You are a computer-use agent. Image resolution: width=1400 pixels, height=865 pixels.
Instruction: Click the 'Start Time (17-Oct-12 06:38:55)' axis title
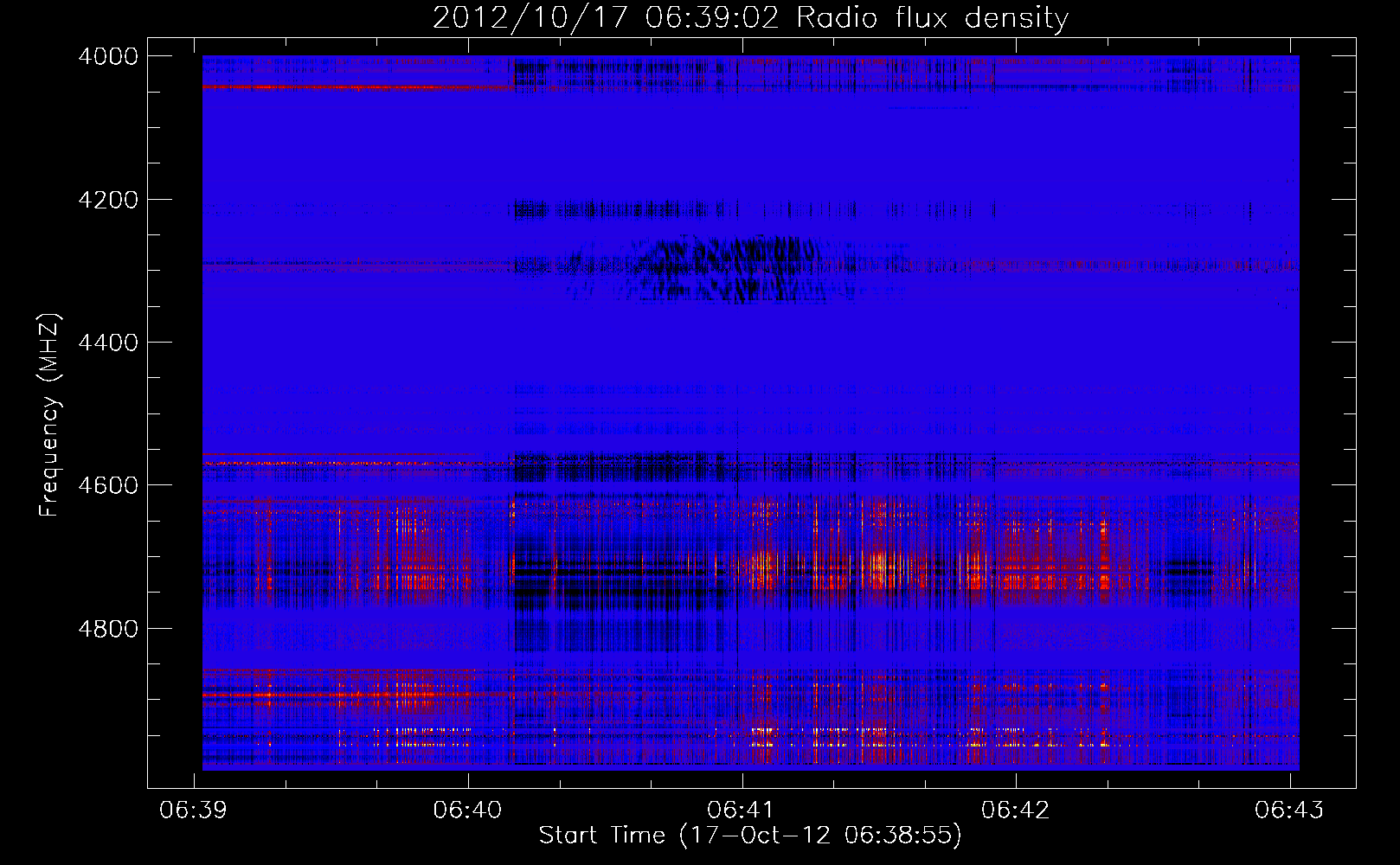[x=750, y=836]
